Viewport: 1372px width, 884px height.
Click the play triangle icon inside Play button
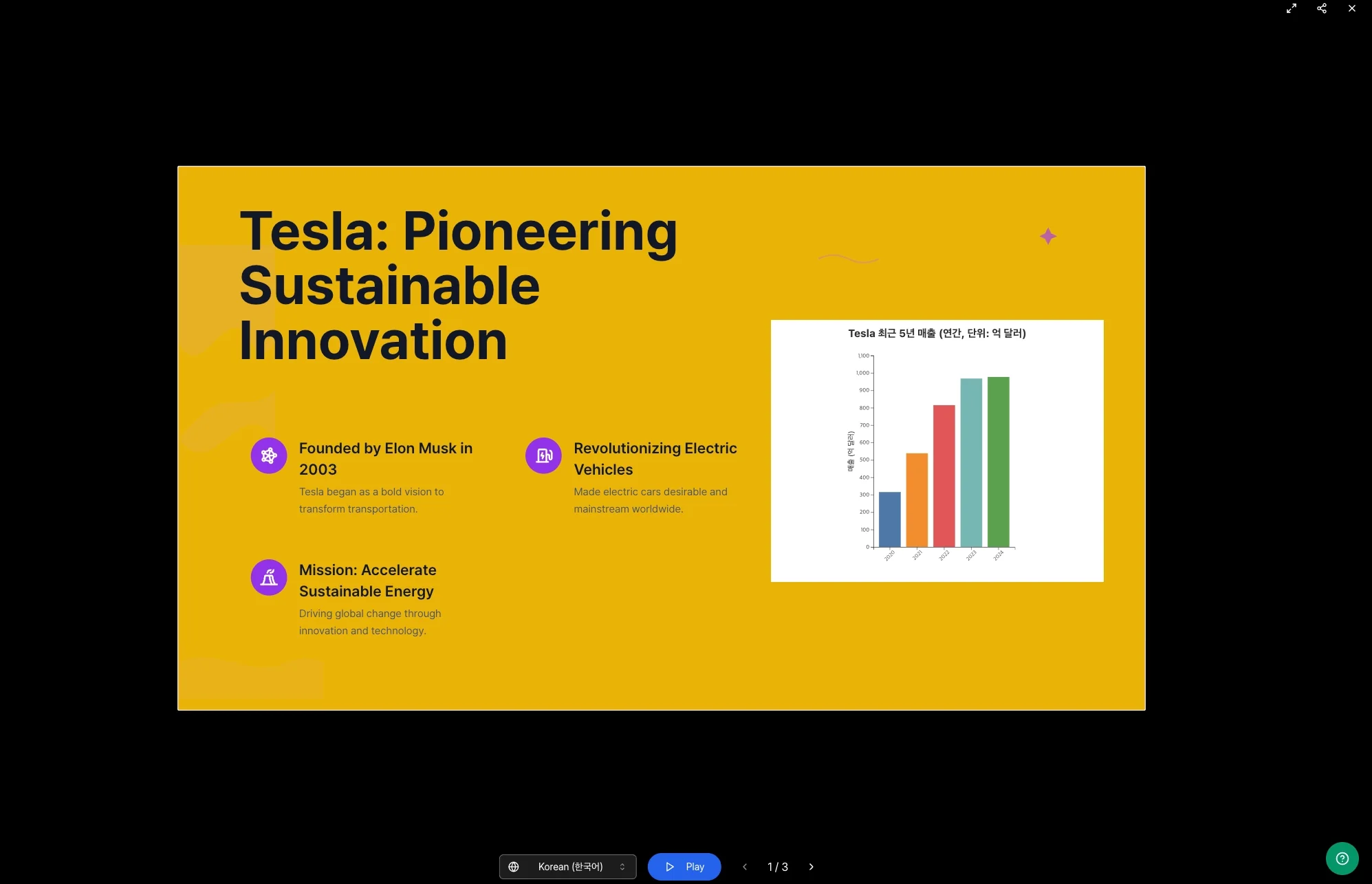[669, 867]
